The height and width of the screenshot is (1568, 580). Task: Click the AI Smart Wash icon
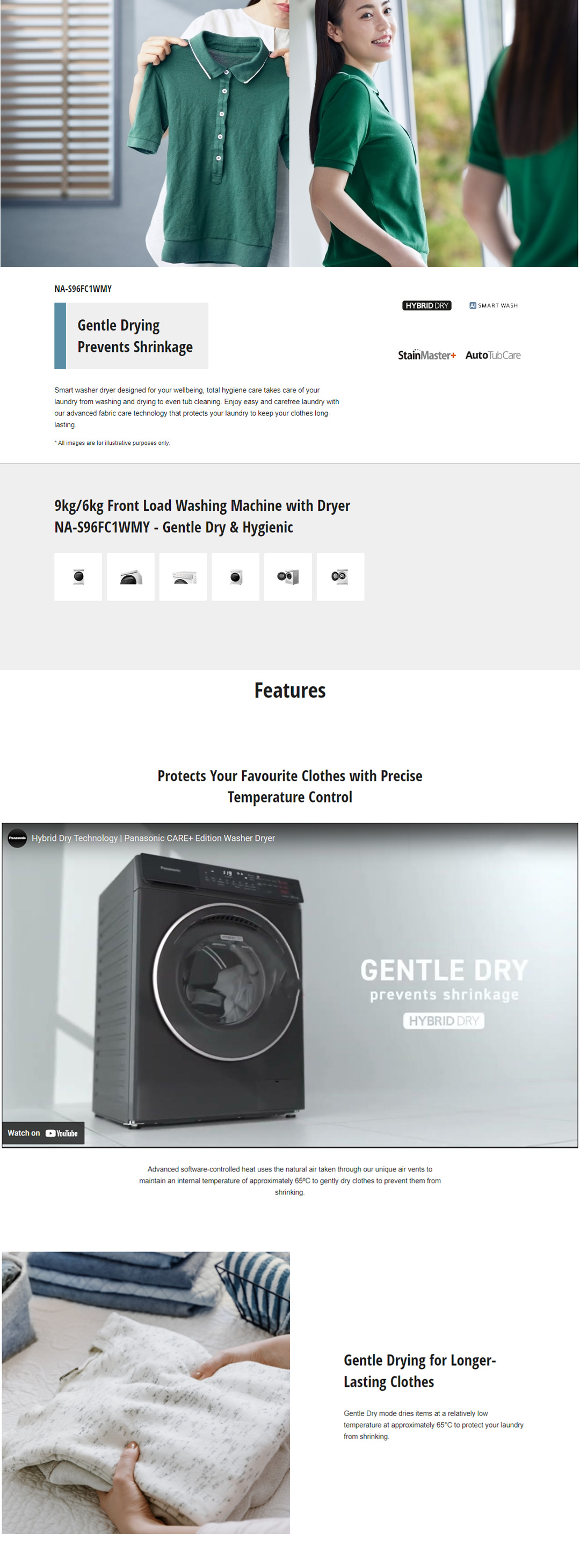coord(494,305)
